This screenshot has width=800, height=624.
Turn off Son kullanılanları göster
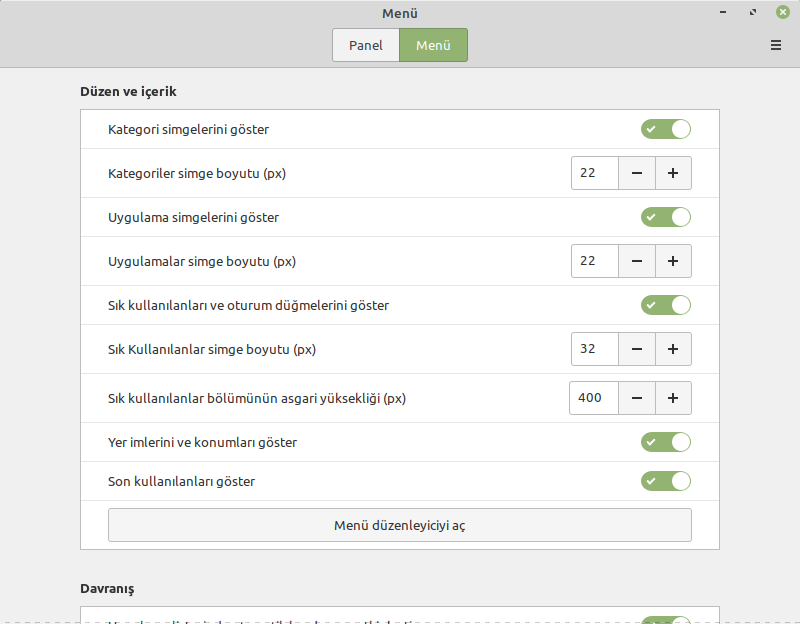[x=666, y=481]
